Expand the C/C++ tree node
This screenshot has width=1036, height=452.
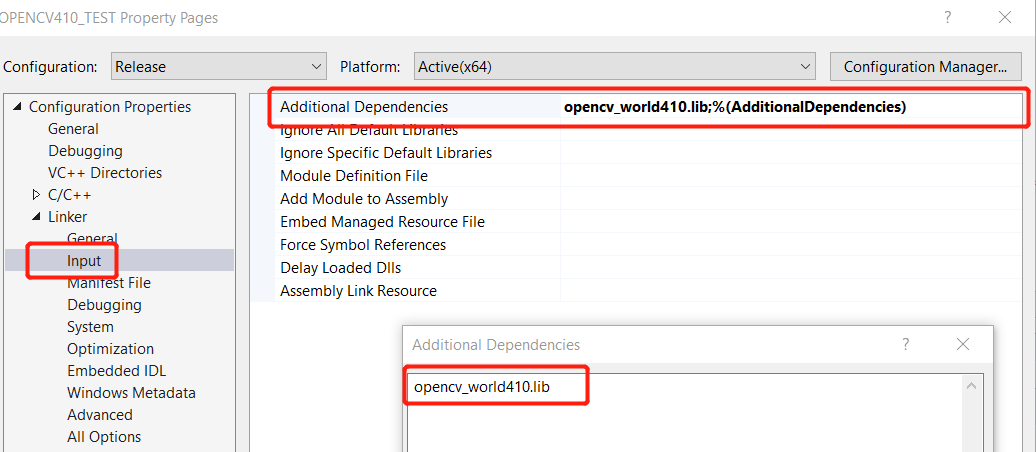coord(37,195)
